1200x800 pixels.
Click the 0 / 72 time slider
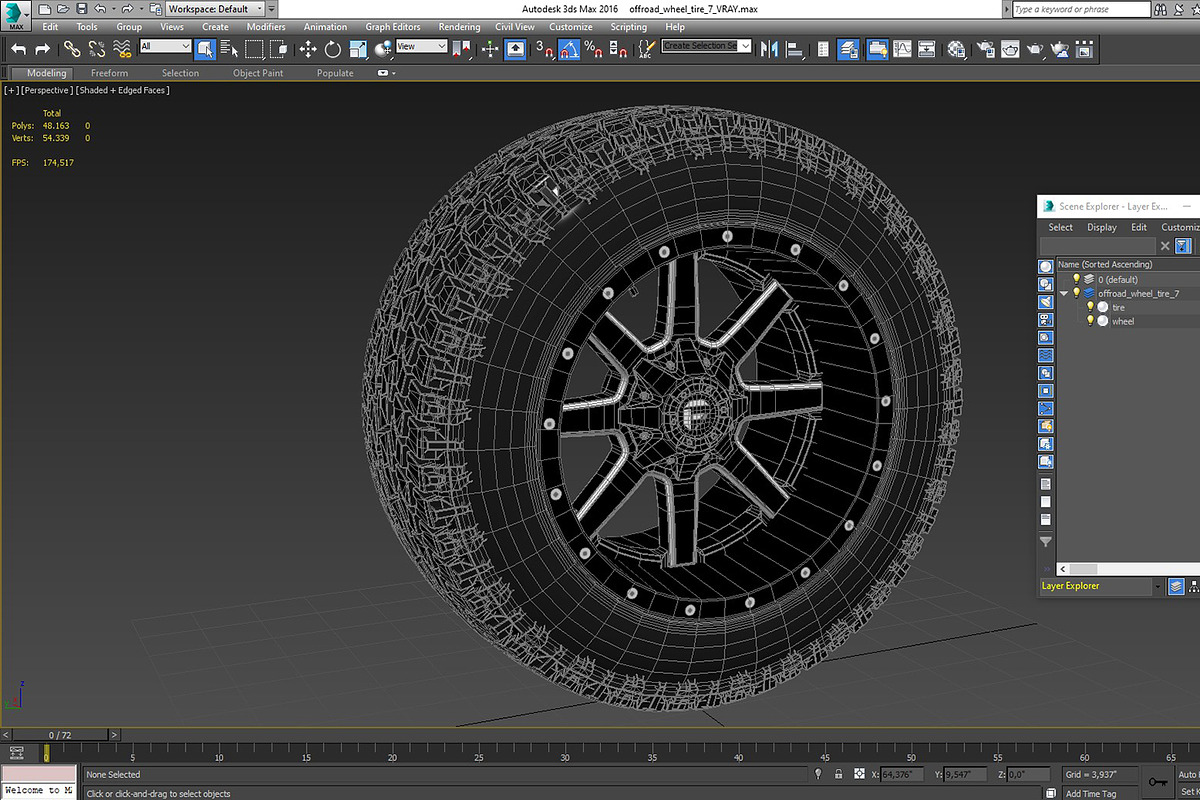(61, 735)
